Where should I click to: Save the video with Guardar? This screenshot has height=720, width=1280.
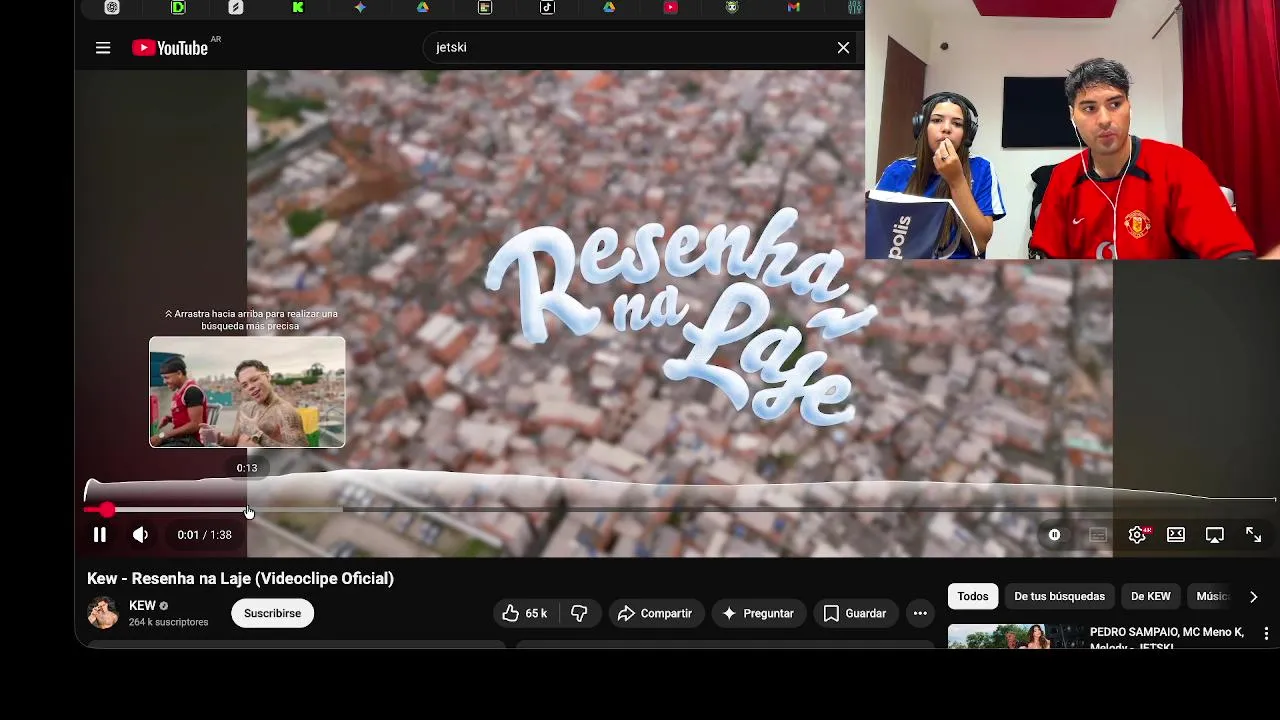coord(855,613)
